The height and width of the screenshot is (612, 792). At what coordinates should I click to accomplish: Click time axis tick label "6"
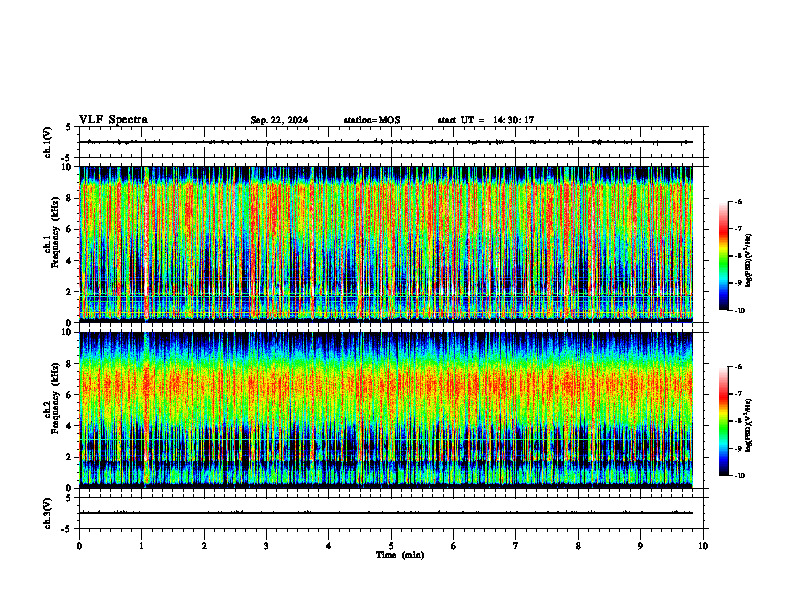(454, 546)
